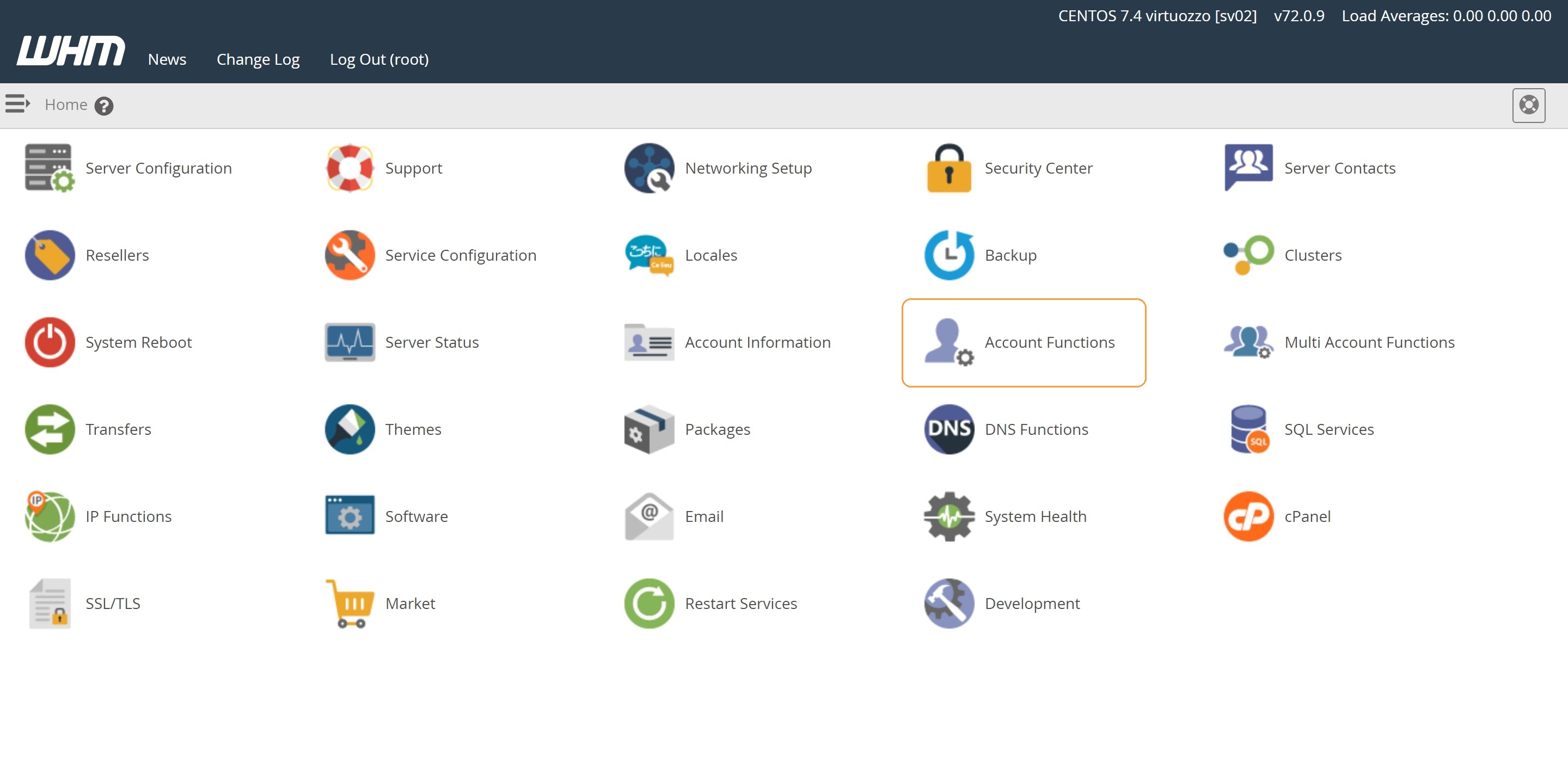Click the CENTOS 7.4 virtuozzo [sv02] text
Screen dimensions: 1568x763
1157,16
